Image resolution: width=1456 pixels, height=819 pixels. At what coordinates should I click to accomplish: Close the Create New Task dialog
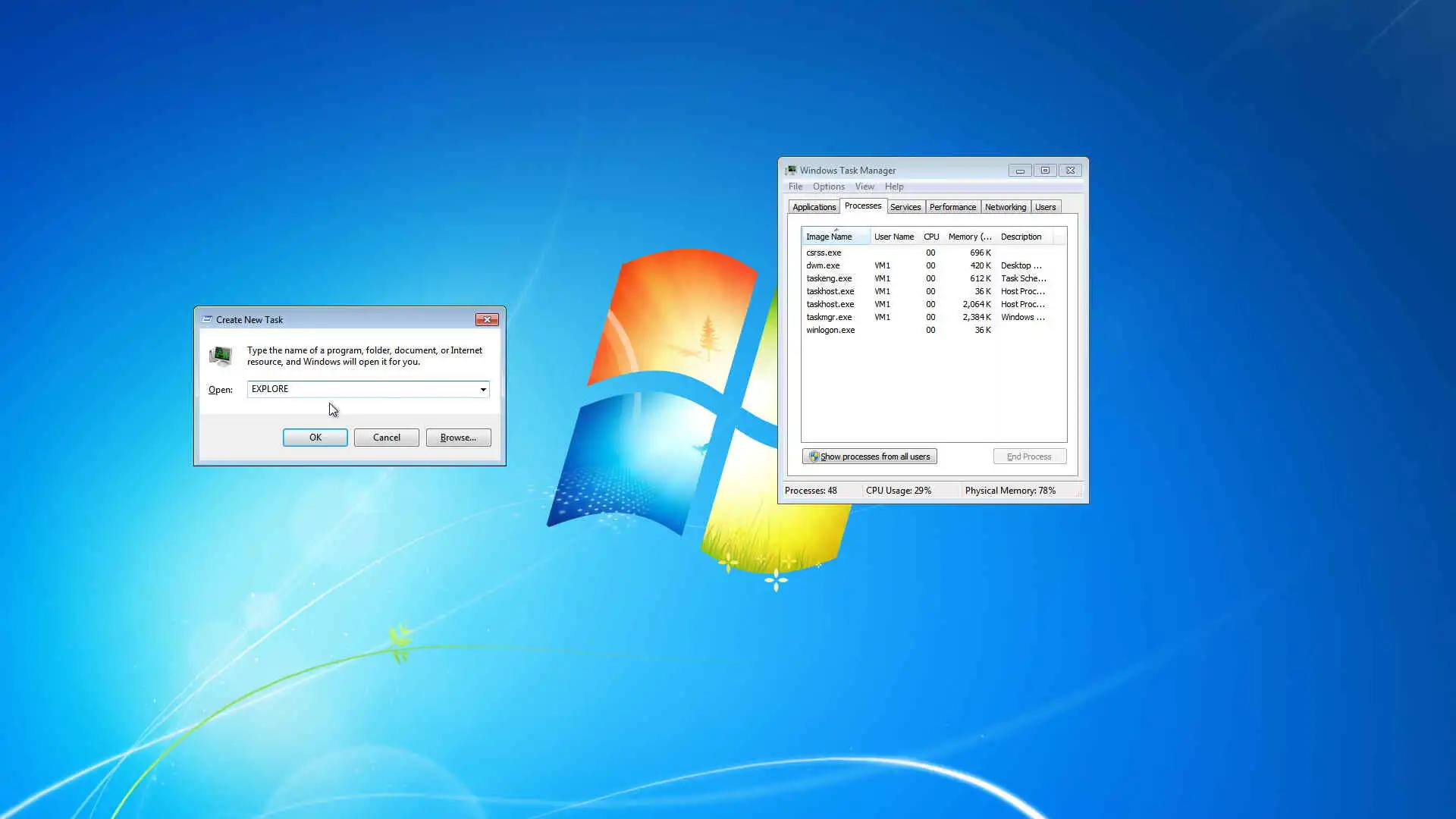click(487, 319)
